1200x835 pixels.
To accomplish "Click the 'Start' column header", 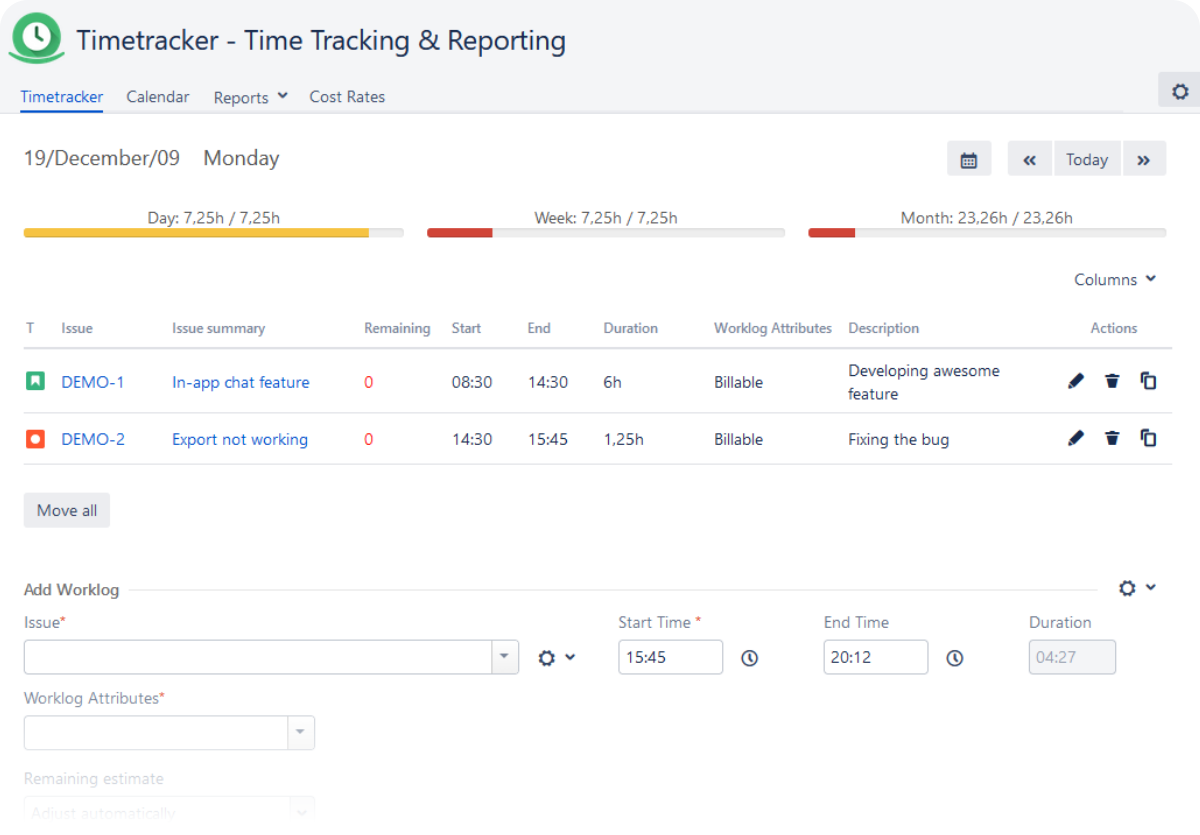I will (x=466, y=328).
